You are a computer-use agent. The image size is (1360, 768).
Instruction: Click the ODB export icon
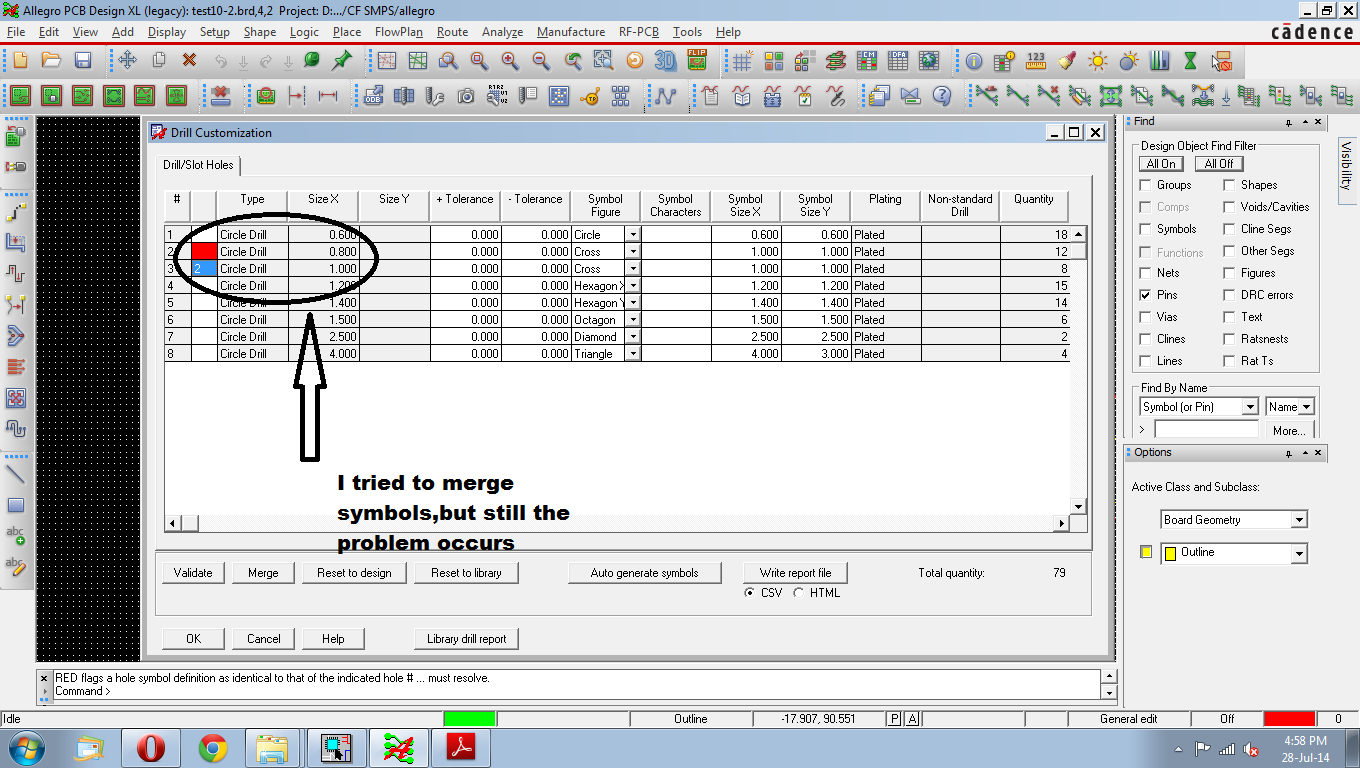(x=373, y=97)
